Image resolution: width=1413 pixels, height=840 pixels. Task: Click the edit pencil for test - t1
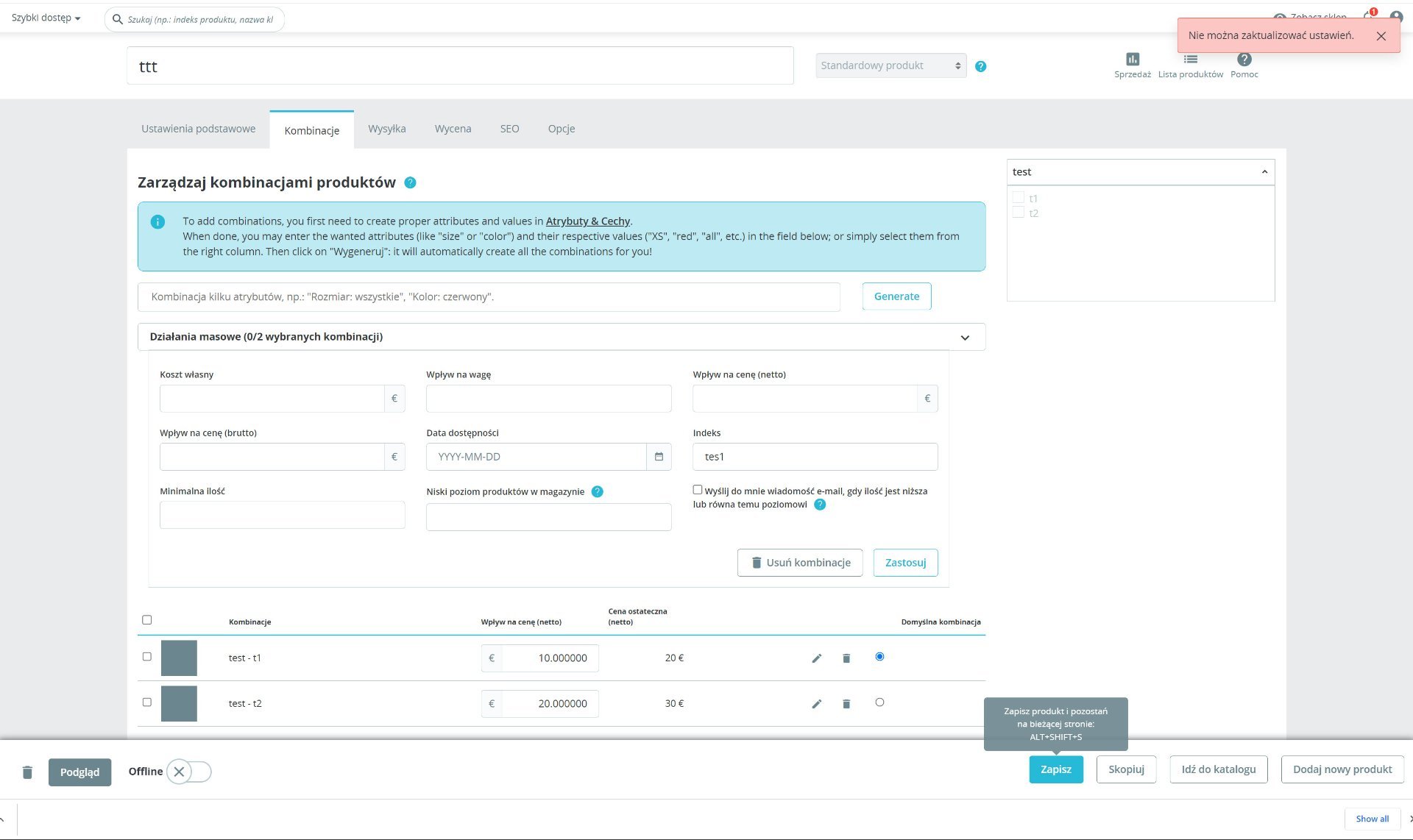(x=816, y=658)
